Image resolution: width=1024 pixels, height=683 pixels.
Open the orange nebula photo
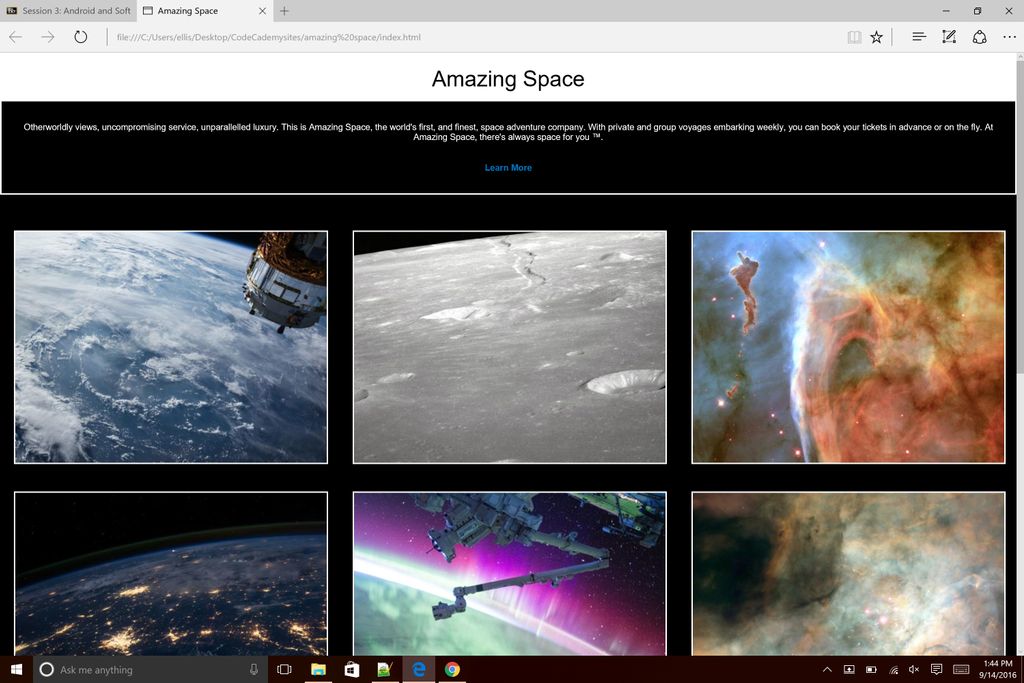(x=848, y=347)
